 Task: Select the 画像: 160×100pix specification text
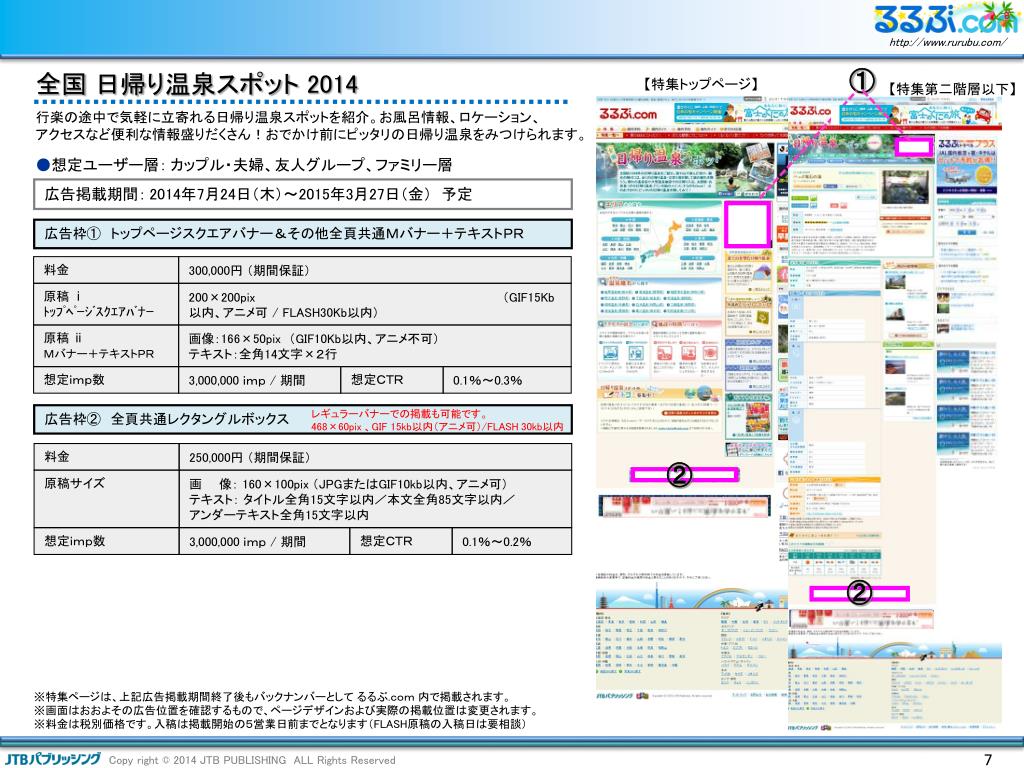click(348, 484)
